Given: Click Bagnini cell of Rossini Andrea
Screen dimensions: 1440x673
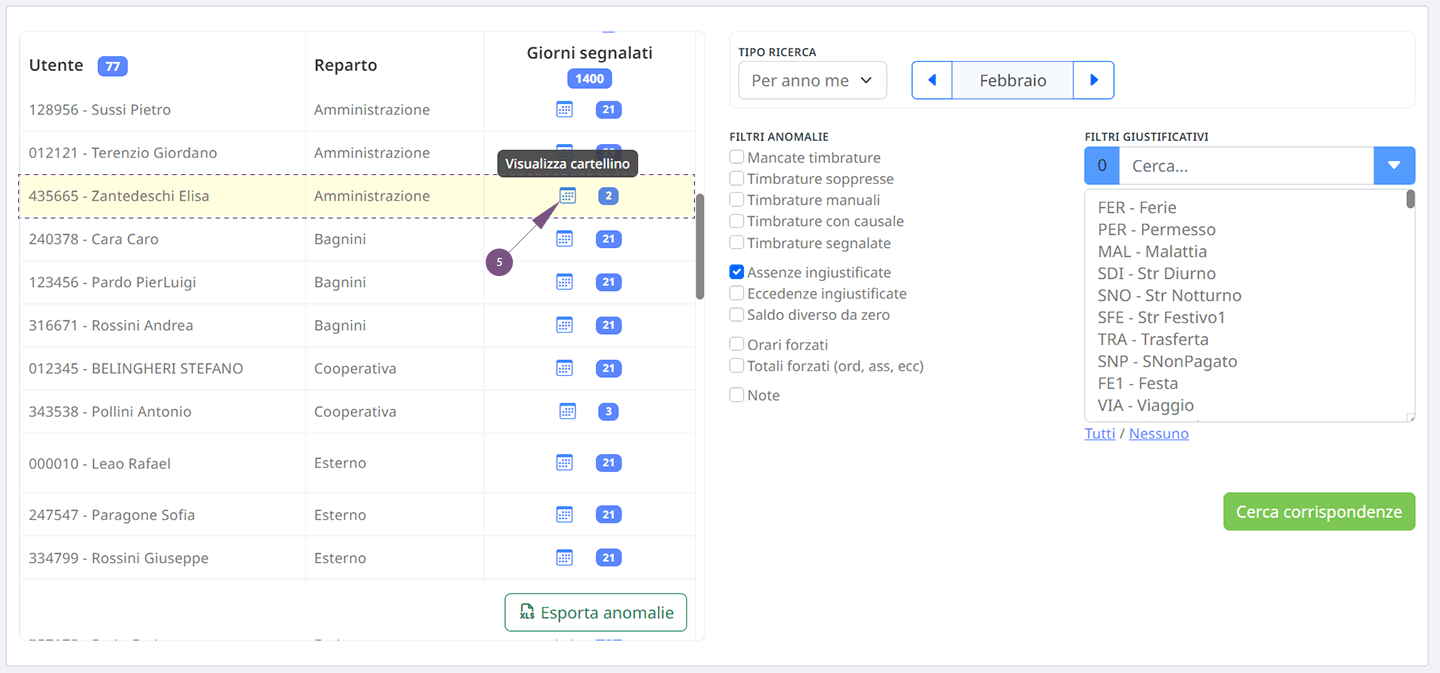Looking at the screenshot, I should (x=340, y=325).
